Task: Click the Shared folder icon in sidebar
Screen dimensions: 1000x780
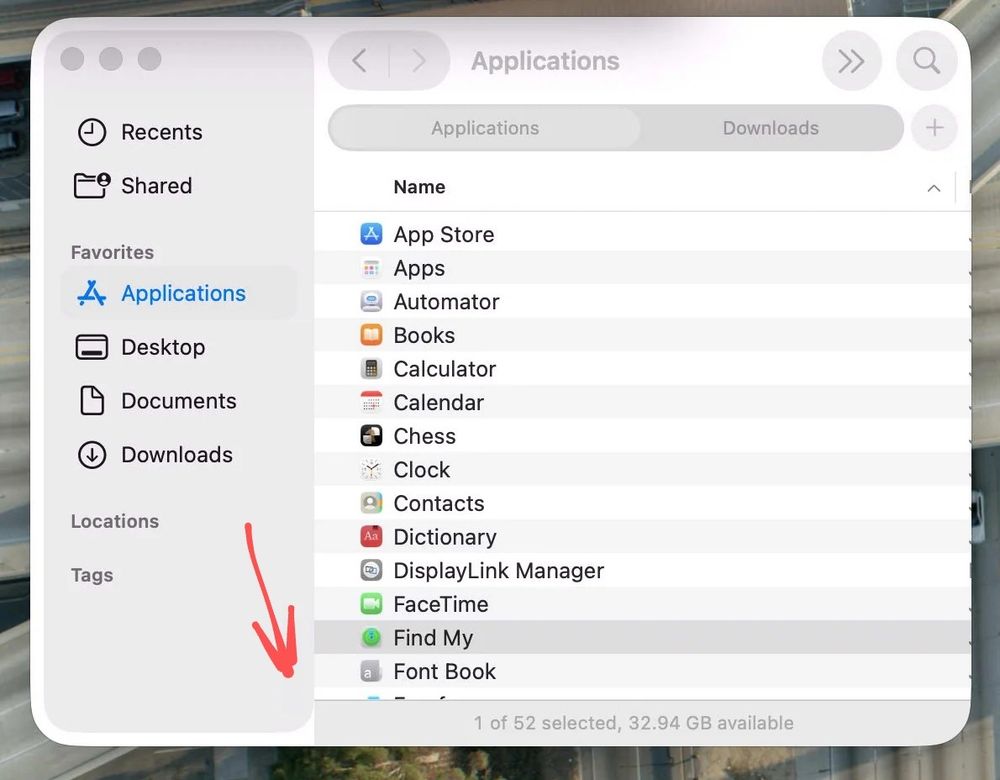Action: 92,186
